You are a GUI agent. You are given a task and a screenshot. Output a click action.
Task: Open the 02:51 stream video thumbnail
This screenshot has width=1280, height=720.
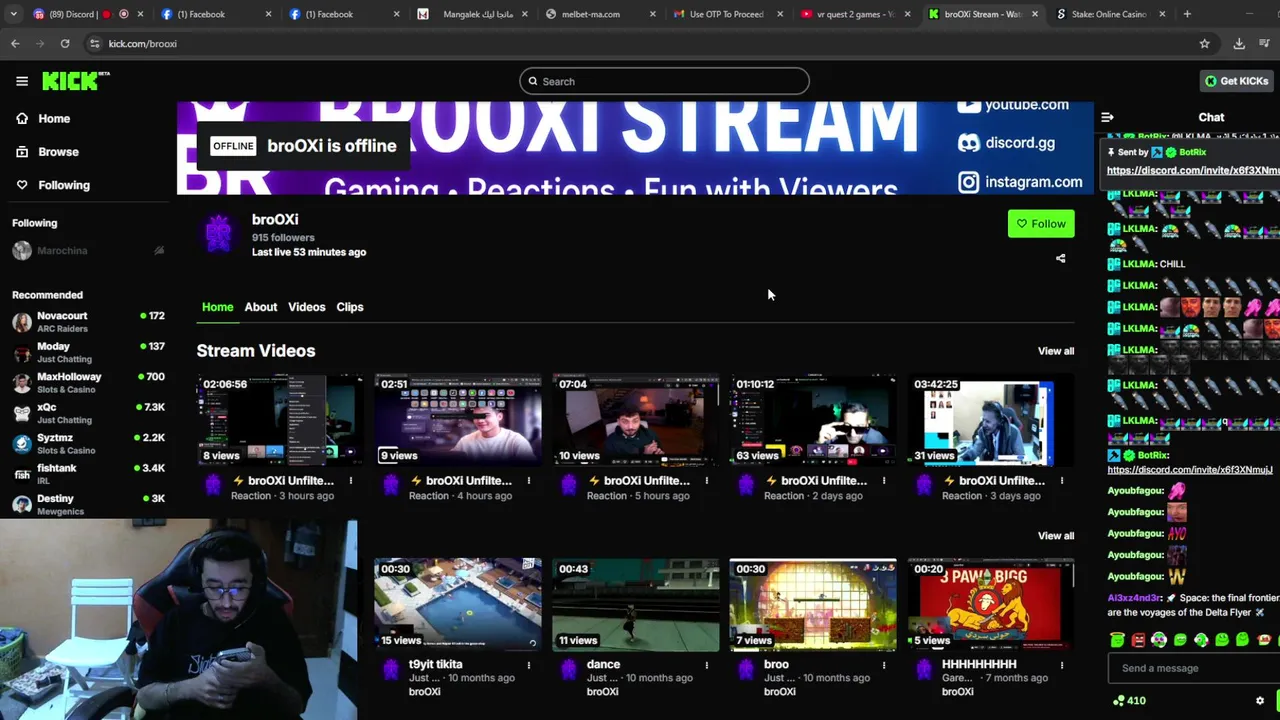click(458, 420)
